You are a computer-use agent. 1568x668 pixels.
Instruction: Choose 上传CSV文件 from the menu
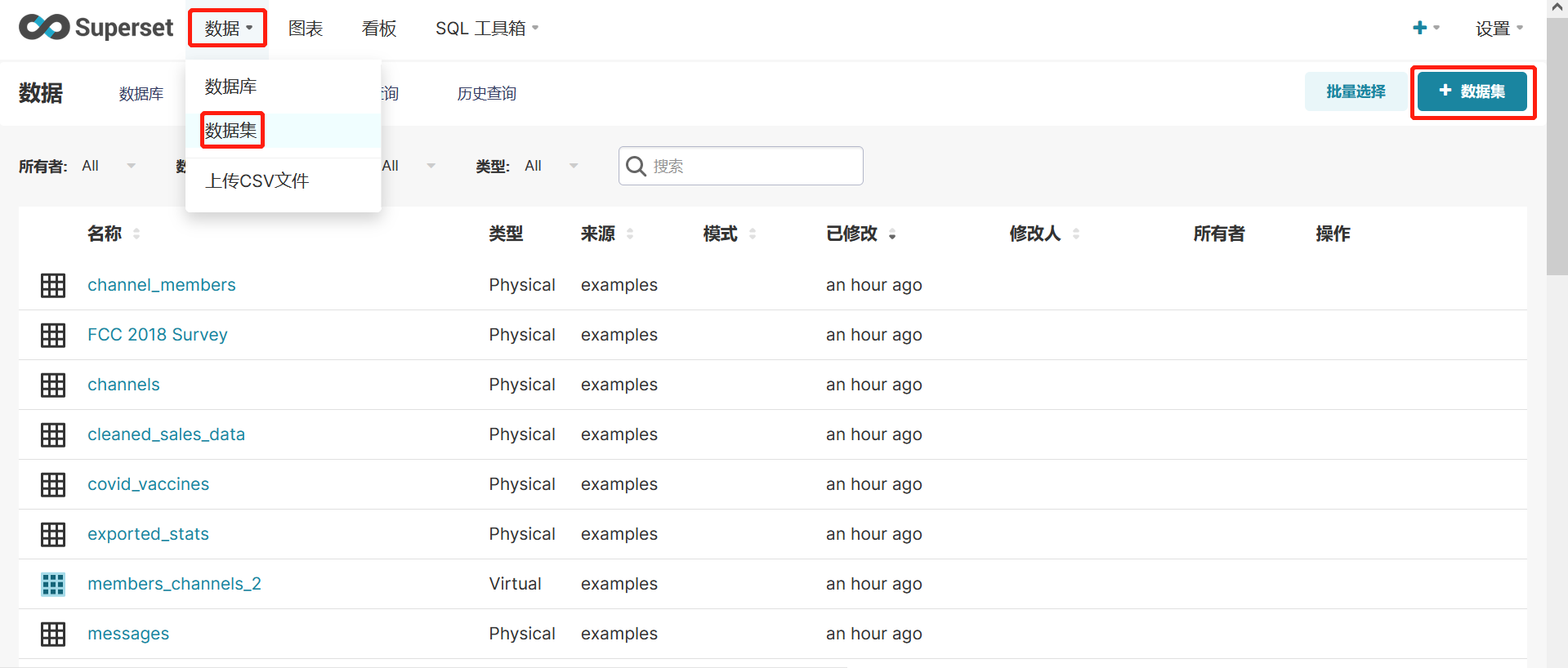click(x=284, y=181)
